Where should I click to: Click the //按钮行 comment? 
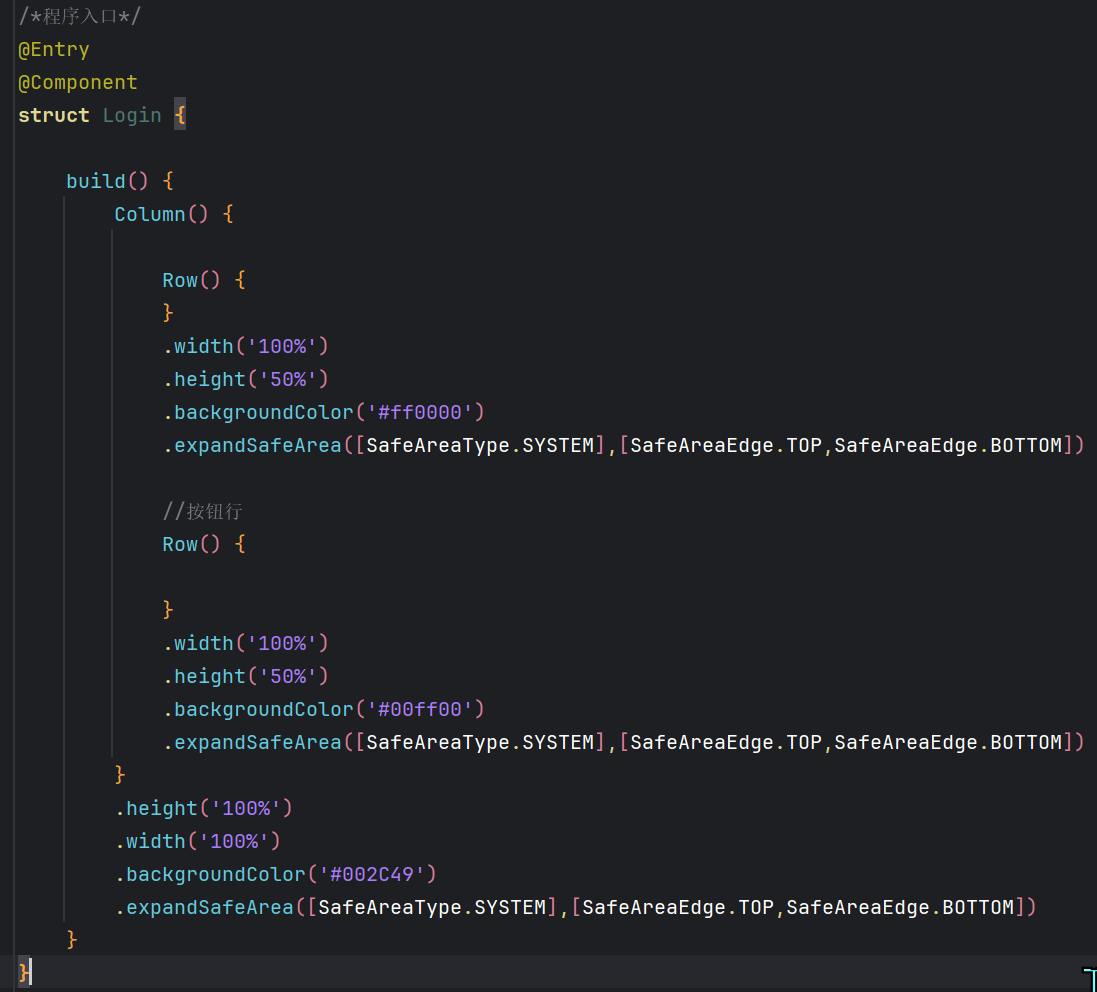click(x=203, y=511)
